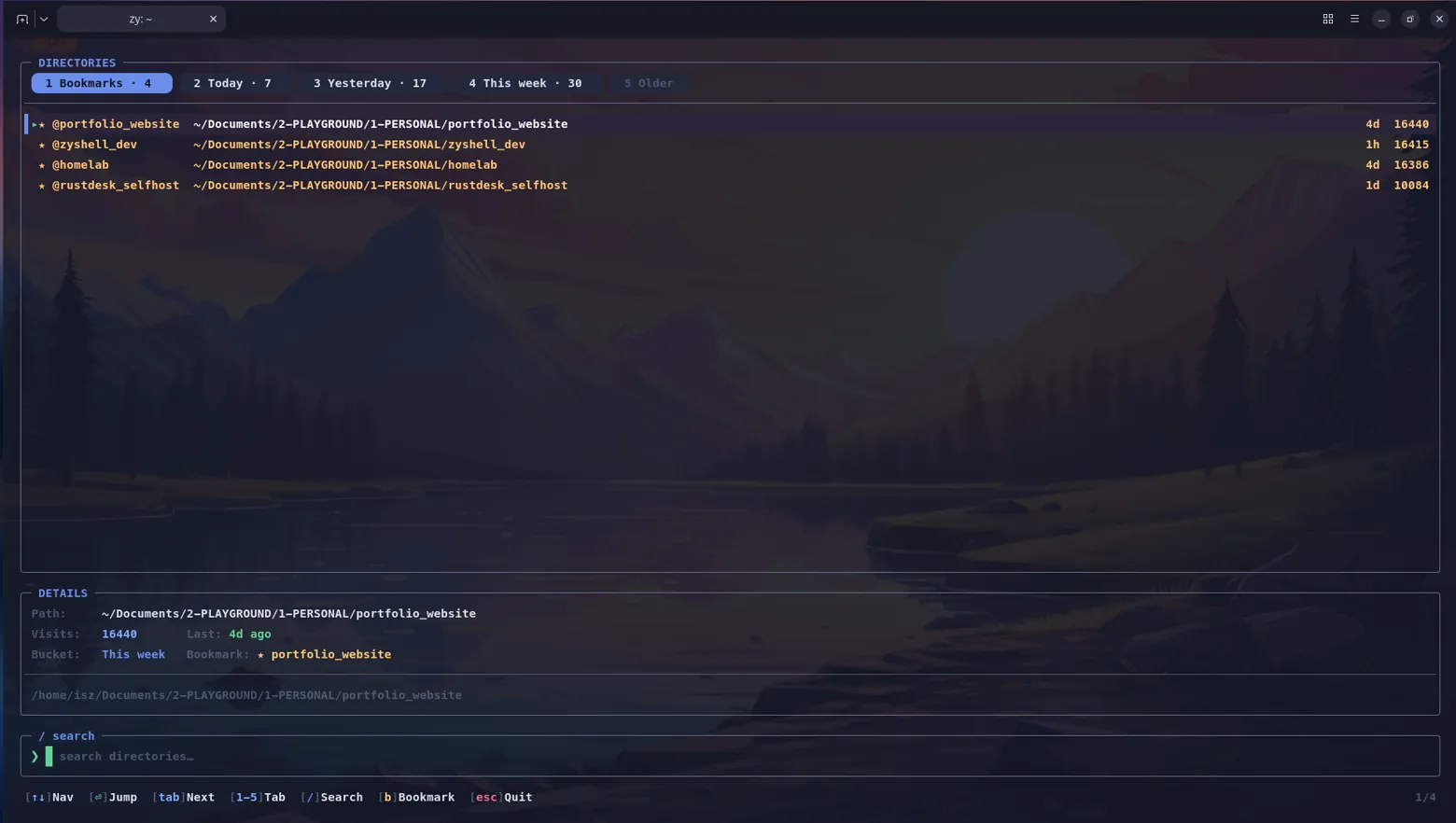Click the homelab directory path
Image resolution: width=1456 pixels, height=823 pixels.
[345, 164]
